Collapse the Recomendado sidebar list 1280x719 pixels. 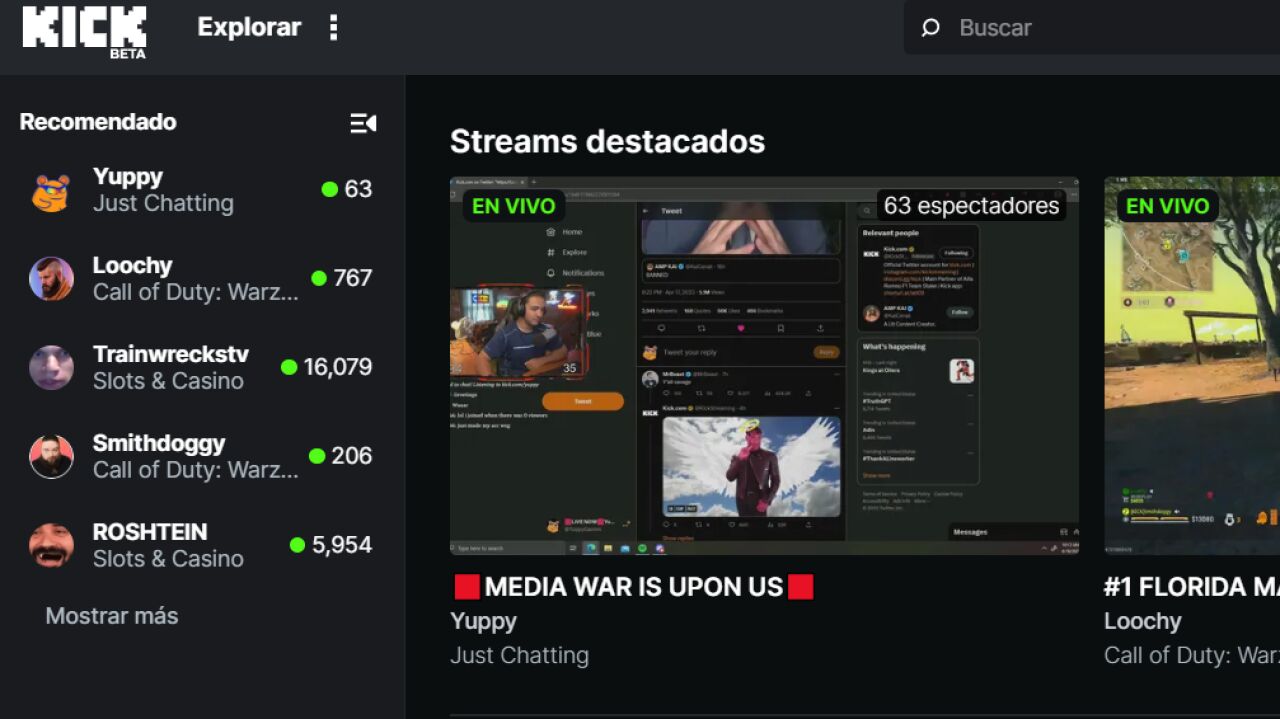pyautogui.click(x=363, y=123)
